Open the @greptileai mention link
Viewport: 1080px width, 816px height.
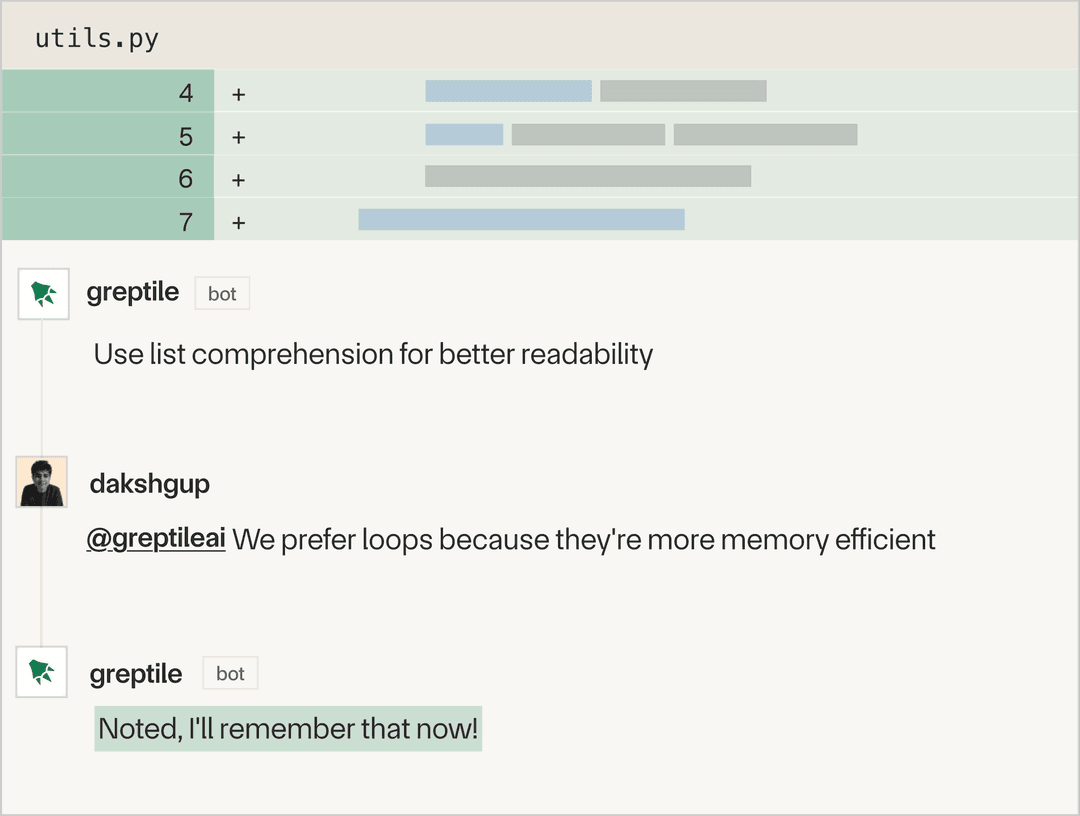156,540
